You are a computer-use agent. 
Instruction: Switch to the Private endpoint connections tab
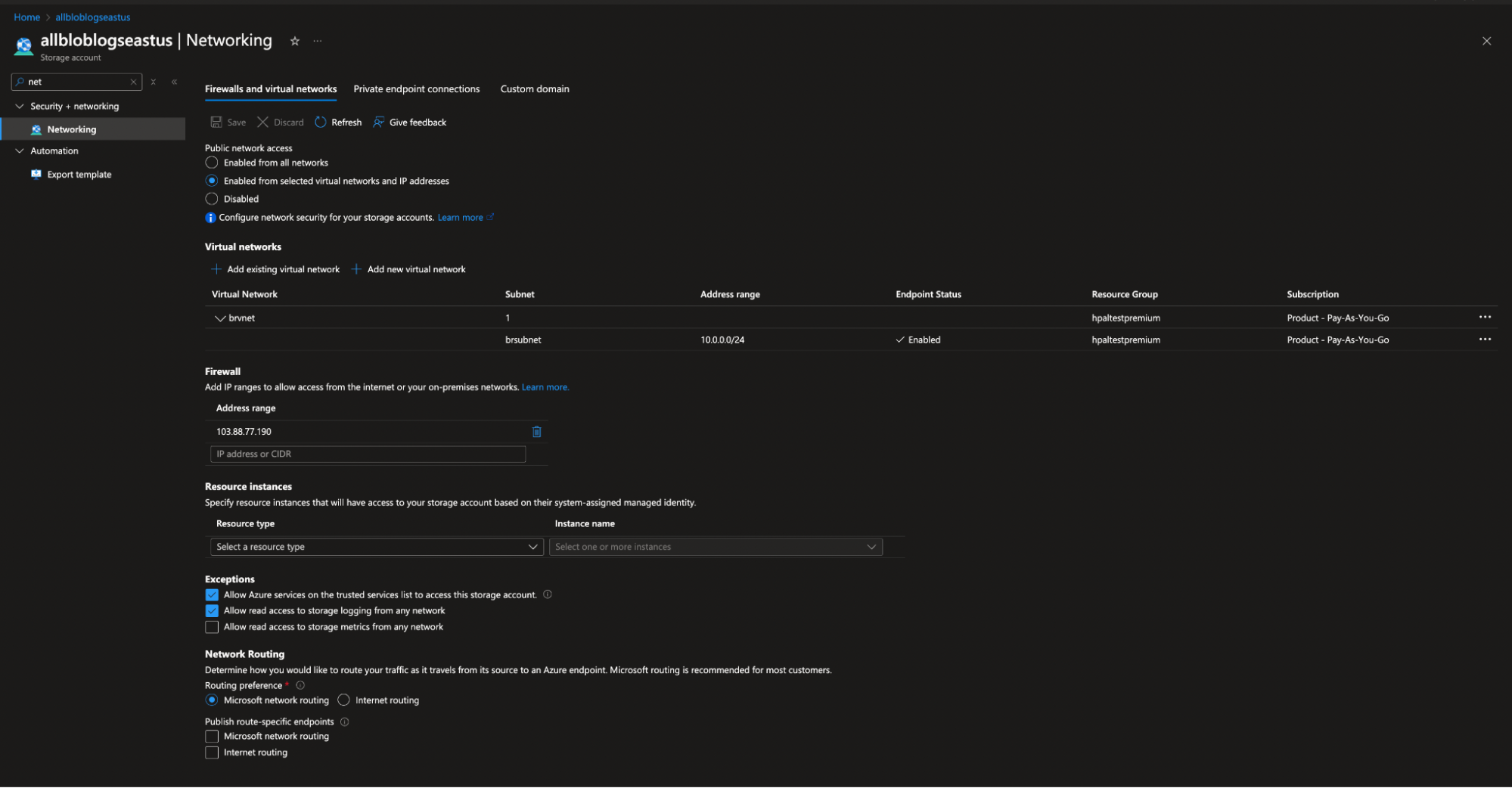click(416, 88)
